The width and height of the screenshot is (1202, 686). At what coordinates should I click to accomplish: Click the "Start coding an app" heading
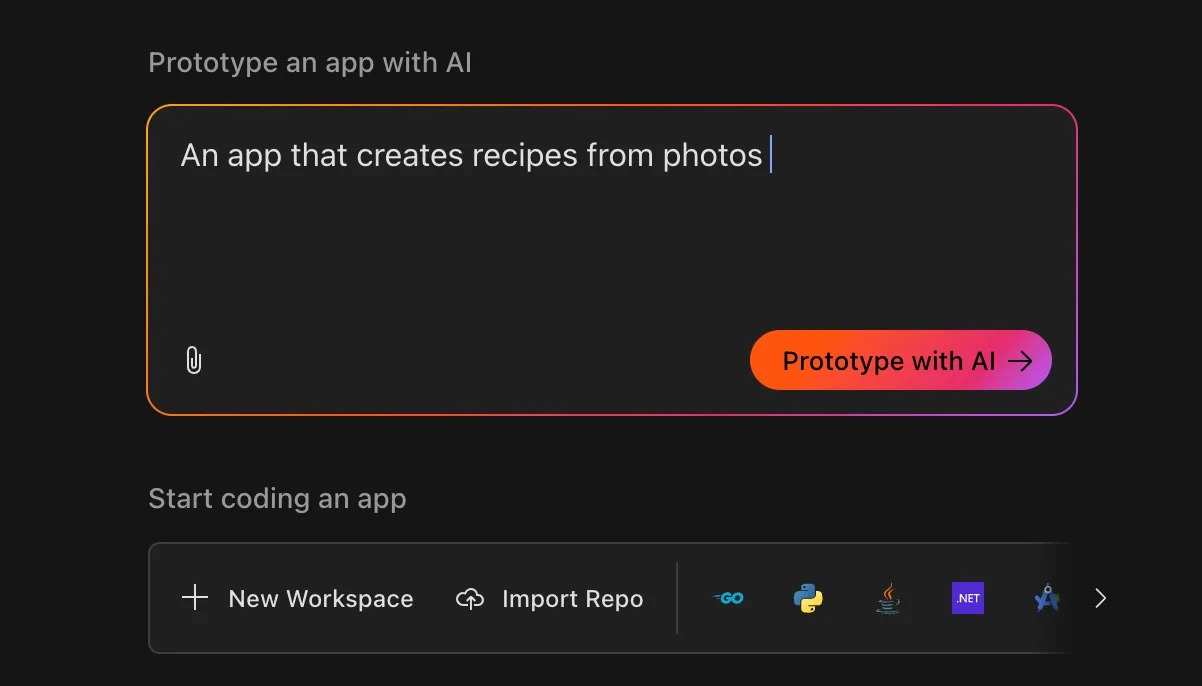click(277, 498)
